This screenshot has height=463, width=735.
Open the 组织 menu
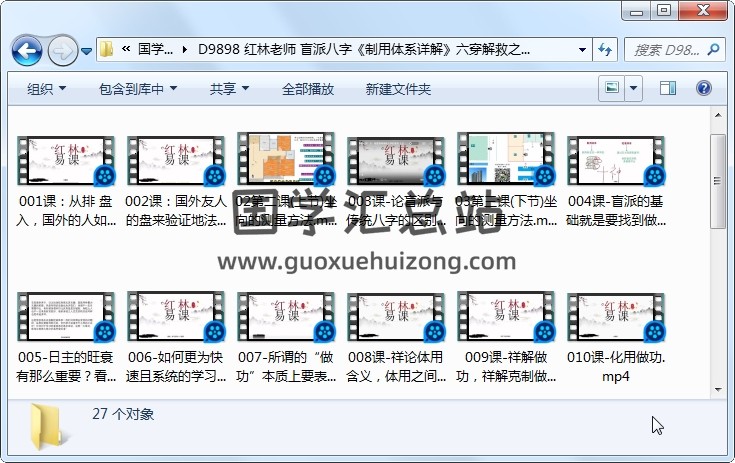coord(46,89)
